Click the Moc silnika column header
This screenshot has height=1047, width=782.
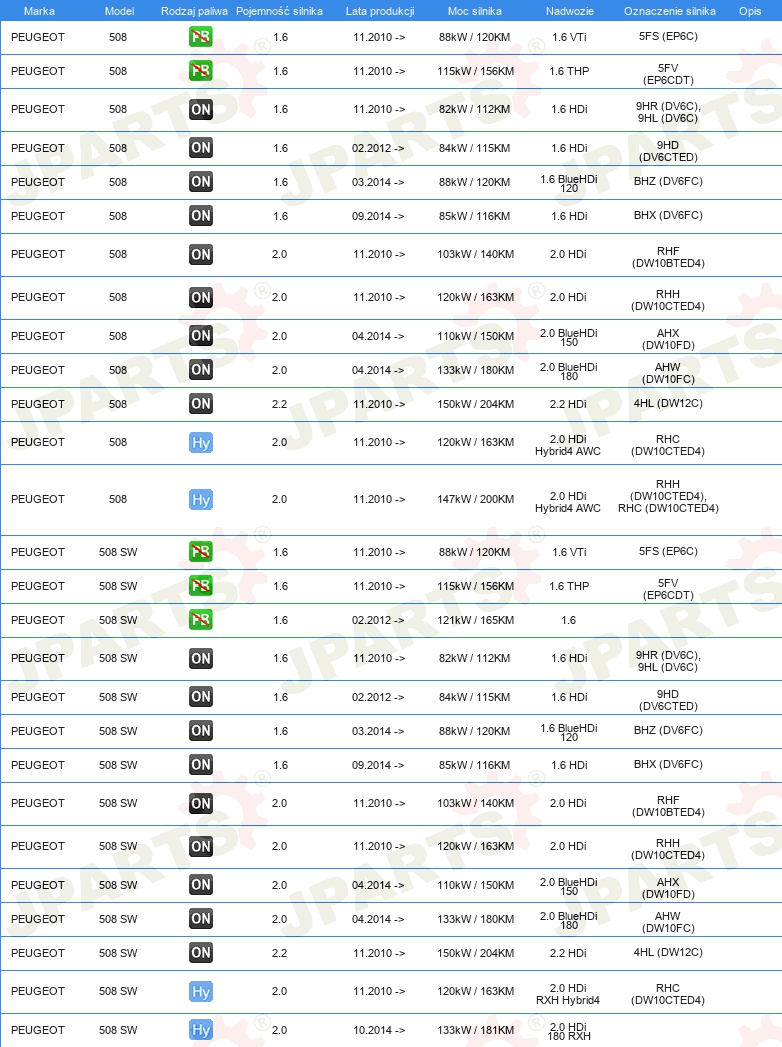tap(475, 11)
